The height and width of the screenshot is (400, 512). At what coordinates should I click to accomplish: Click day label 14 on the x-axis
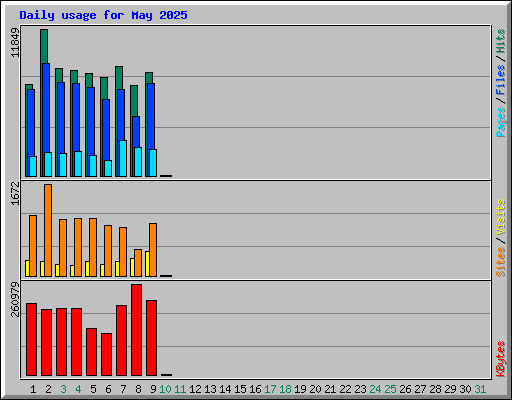pos(225,389)
